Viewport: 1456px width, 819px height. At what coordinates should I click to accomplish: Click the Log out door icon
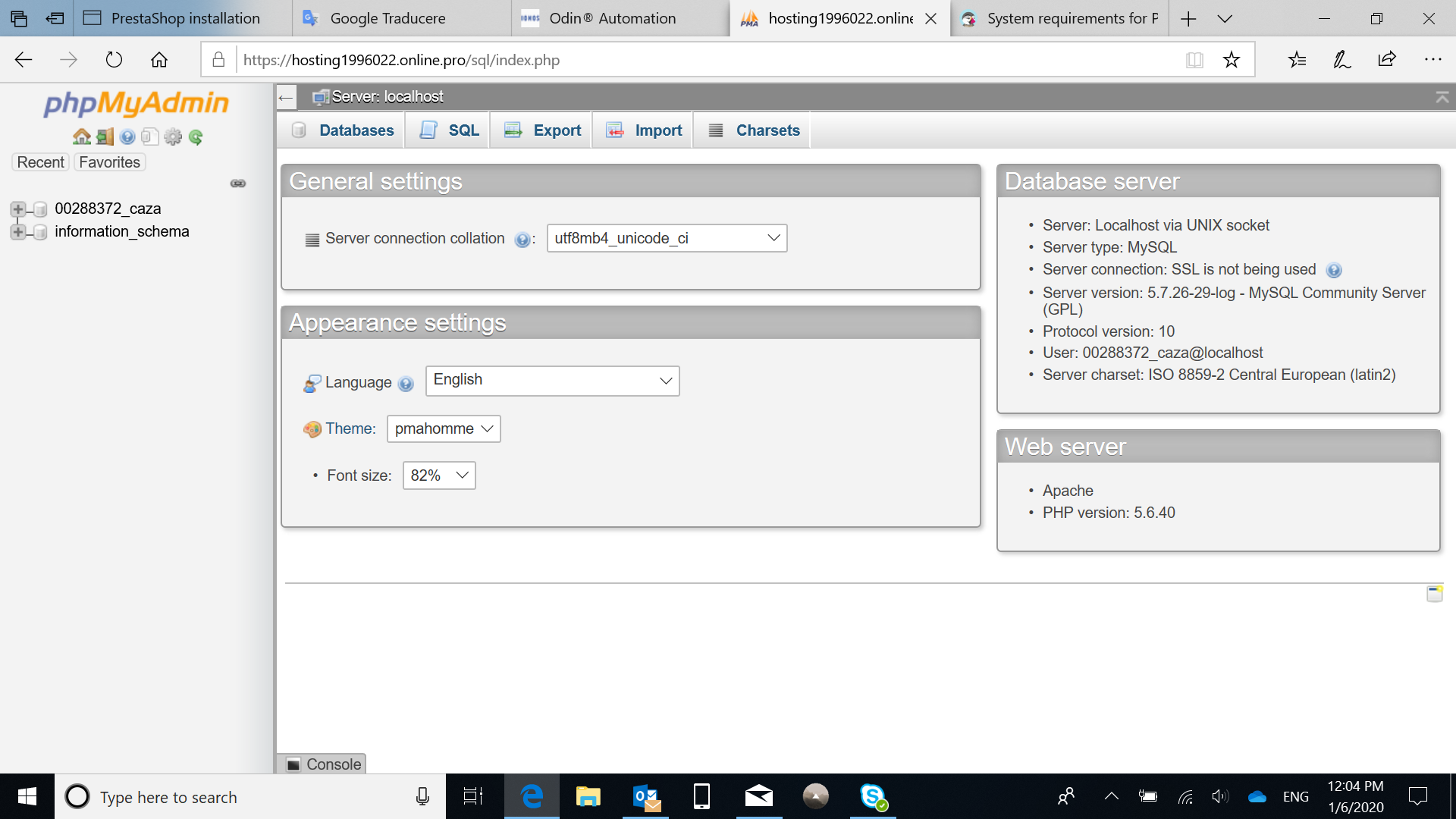105,136
